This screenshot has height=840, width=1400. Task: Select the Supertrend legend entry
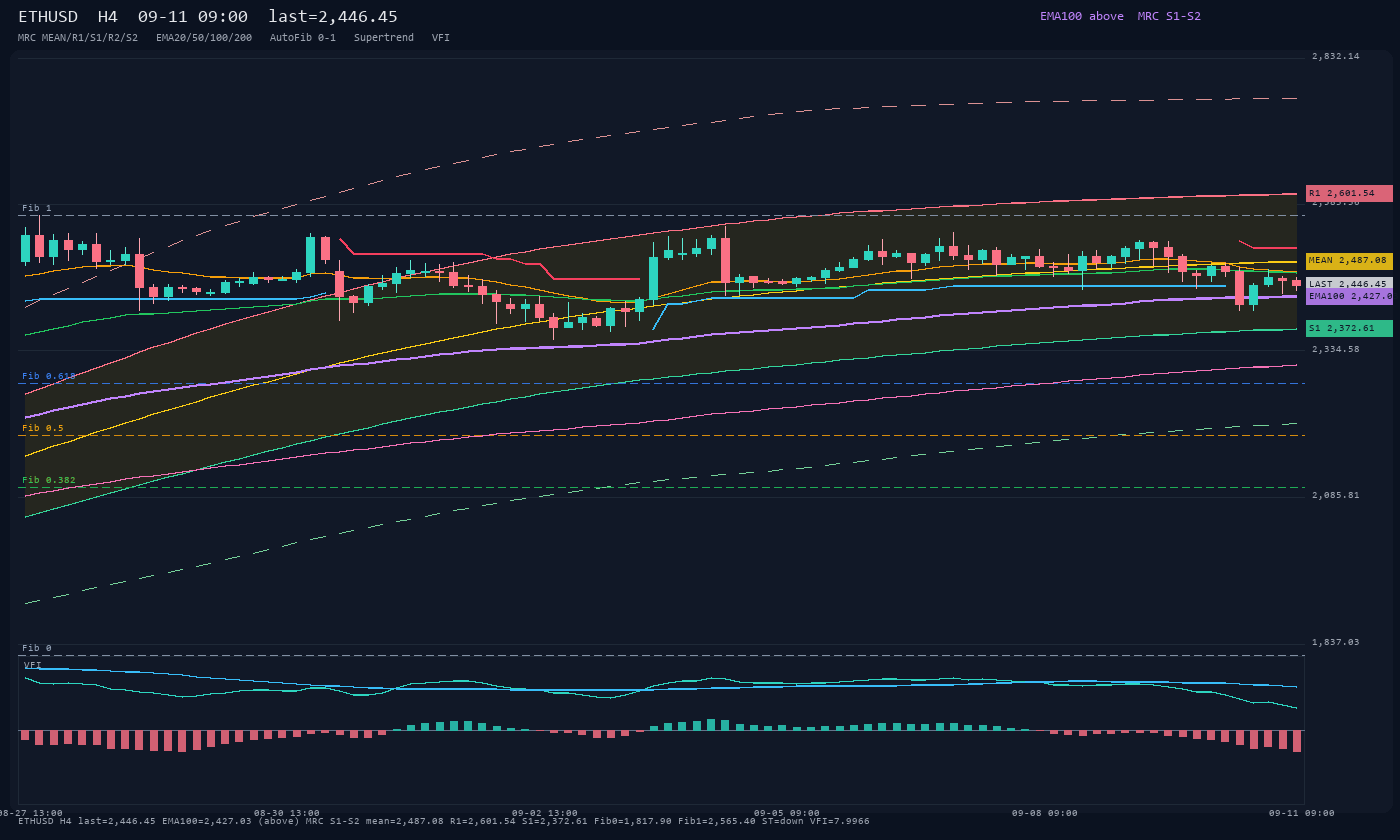click(384, 38)
